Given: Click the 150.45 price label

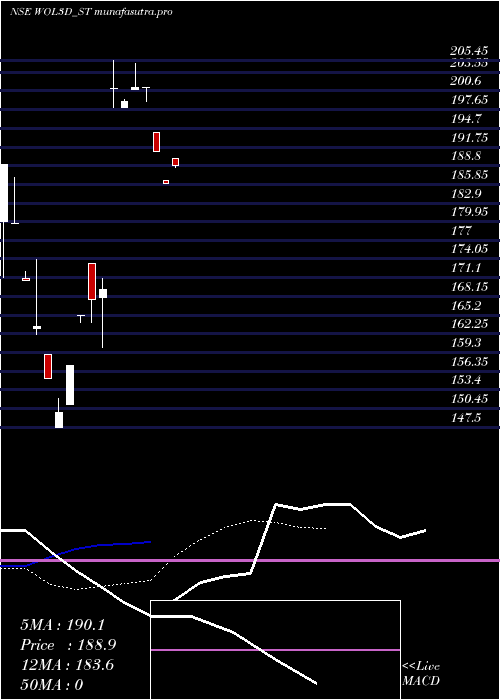Looking at the screenshot, I should click(x=470, y=399).
